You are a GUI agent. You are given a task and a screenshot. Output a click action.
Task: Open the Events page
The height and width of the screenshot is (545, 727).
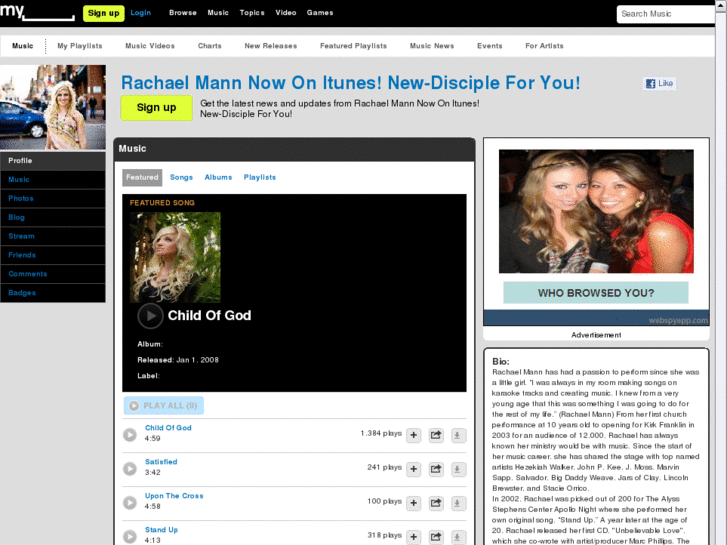click(490, 46)
